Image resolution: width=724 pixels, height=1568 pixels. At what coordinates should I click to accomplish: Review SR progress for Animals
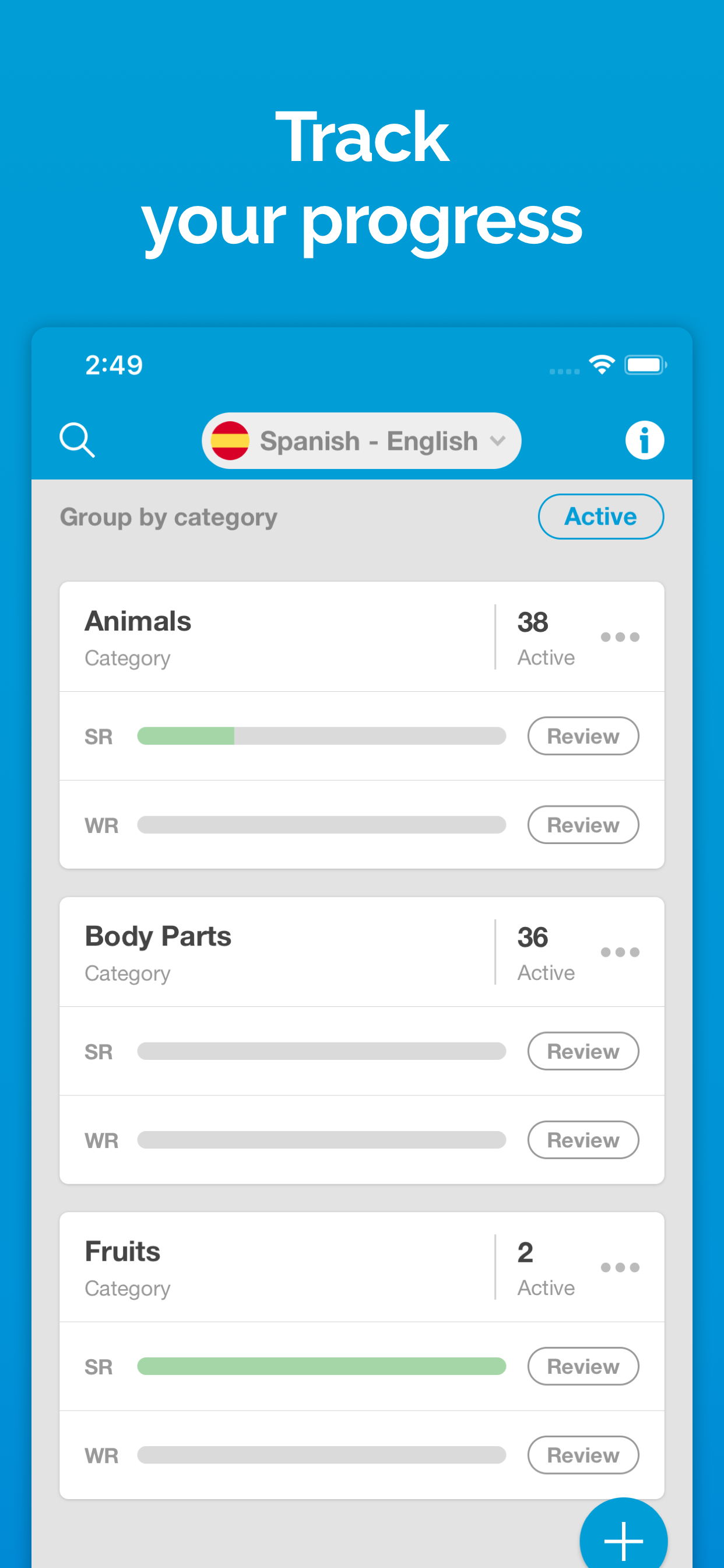(x=582, y=736)
